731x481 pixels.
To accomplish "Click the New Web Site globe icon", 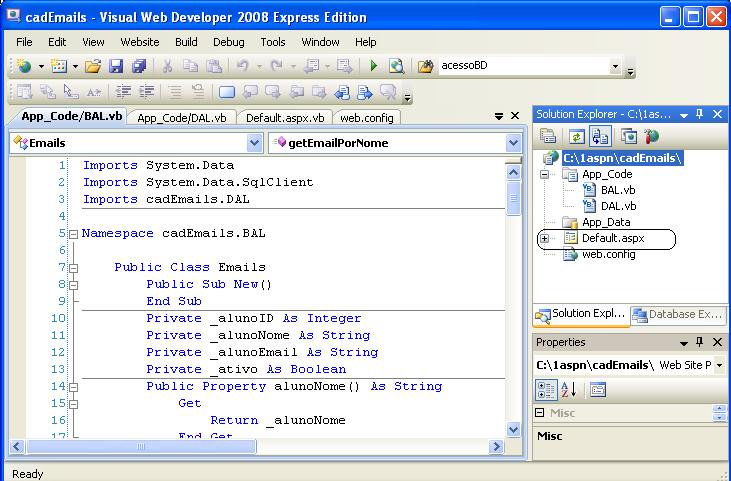I will [x=24, y=66].
